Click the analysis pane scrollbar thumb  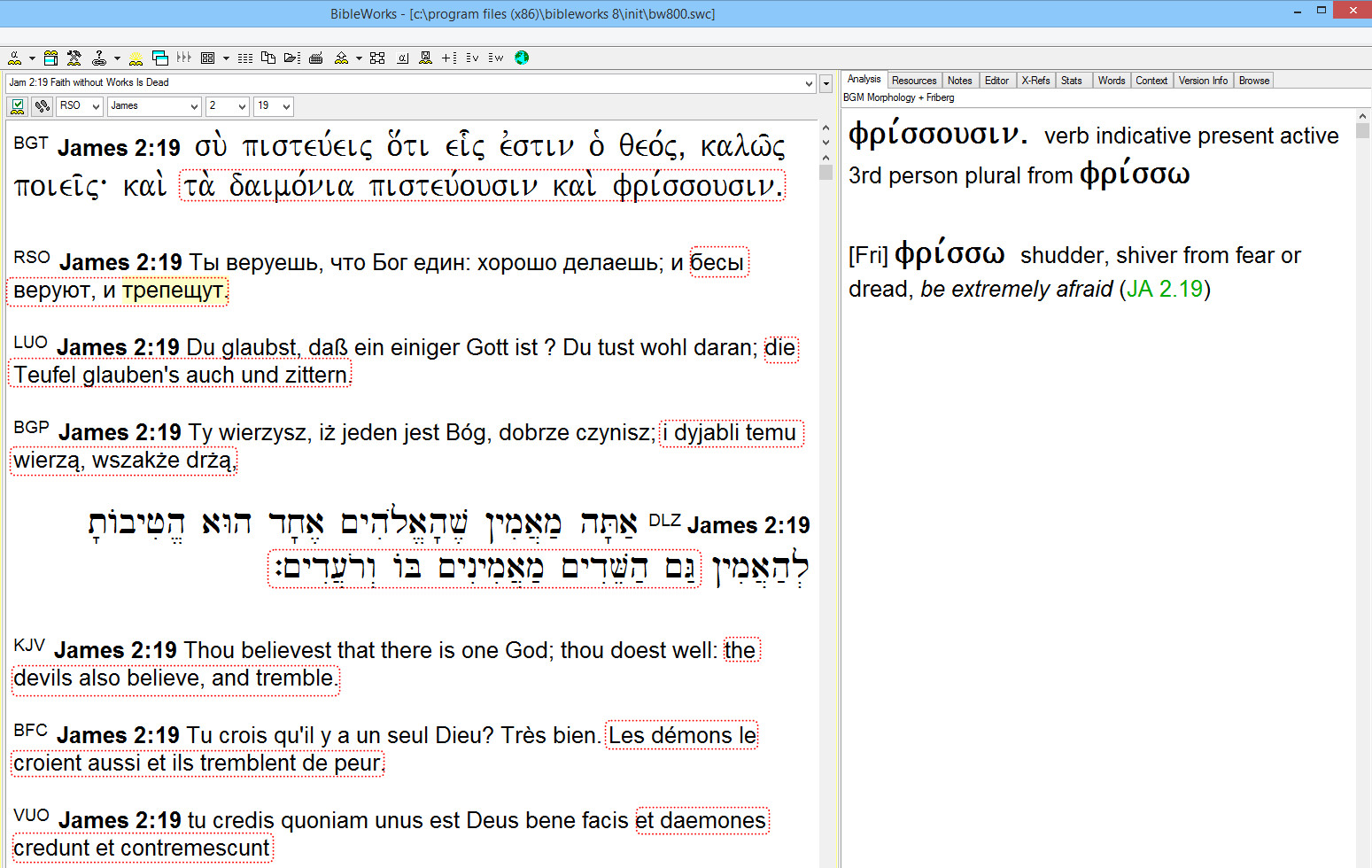(1362, 131)
